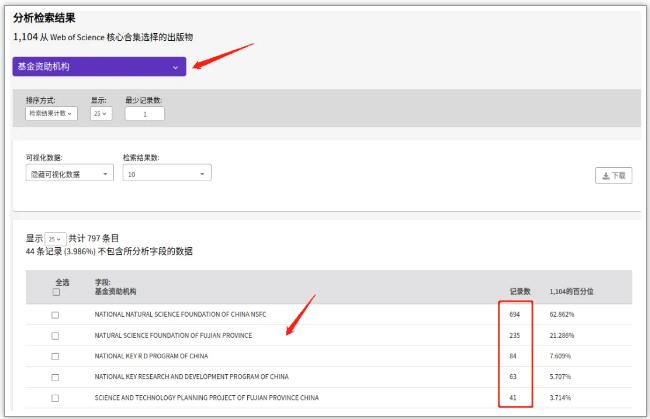Open the 41 record count

click(x=515, y=398)
